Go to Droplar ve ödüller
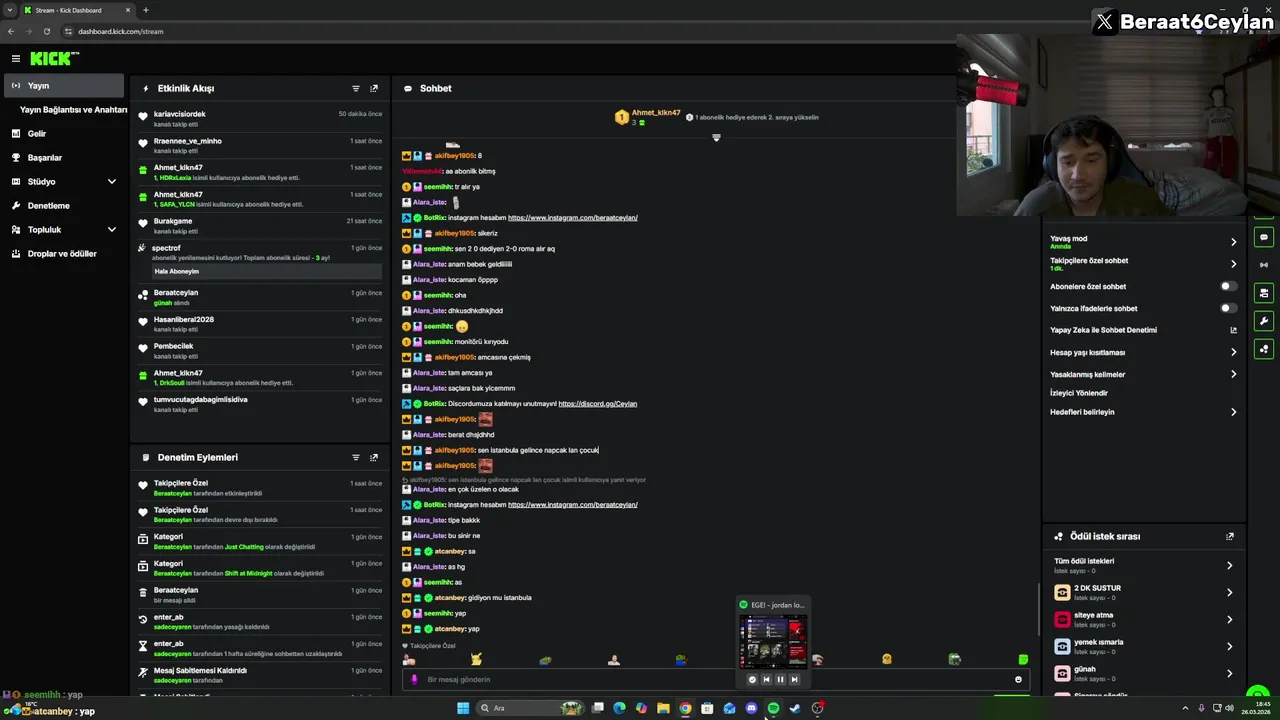The image size is (1280, 720). point(64,254)
